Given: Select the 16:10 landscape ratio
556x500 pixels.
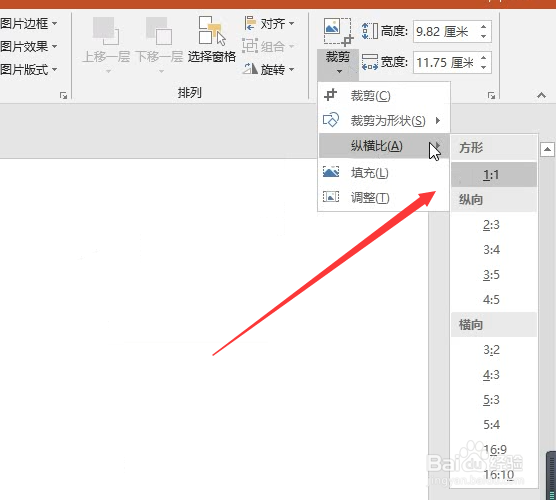Looking at the screenshot, I should click(494, 474).
